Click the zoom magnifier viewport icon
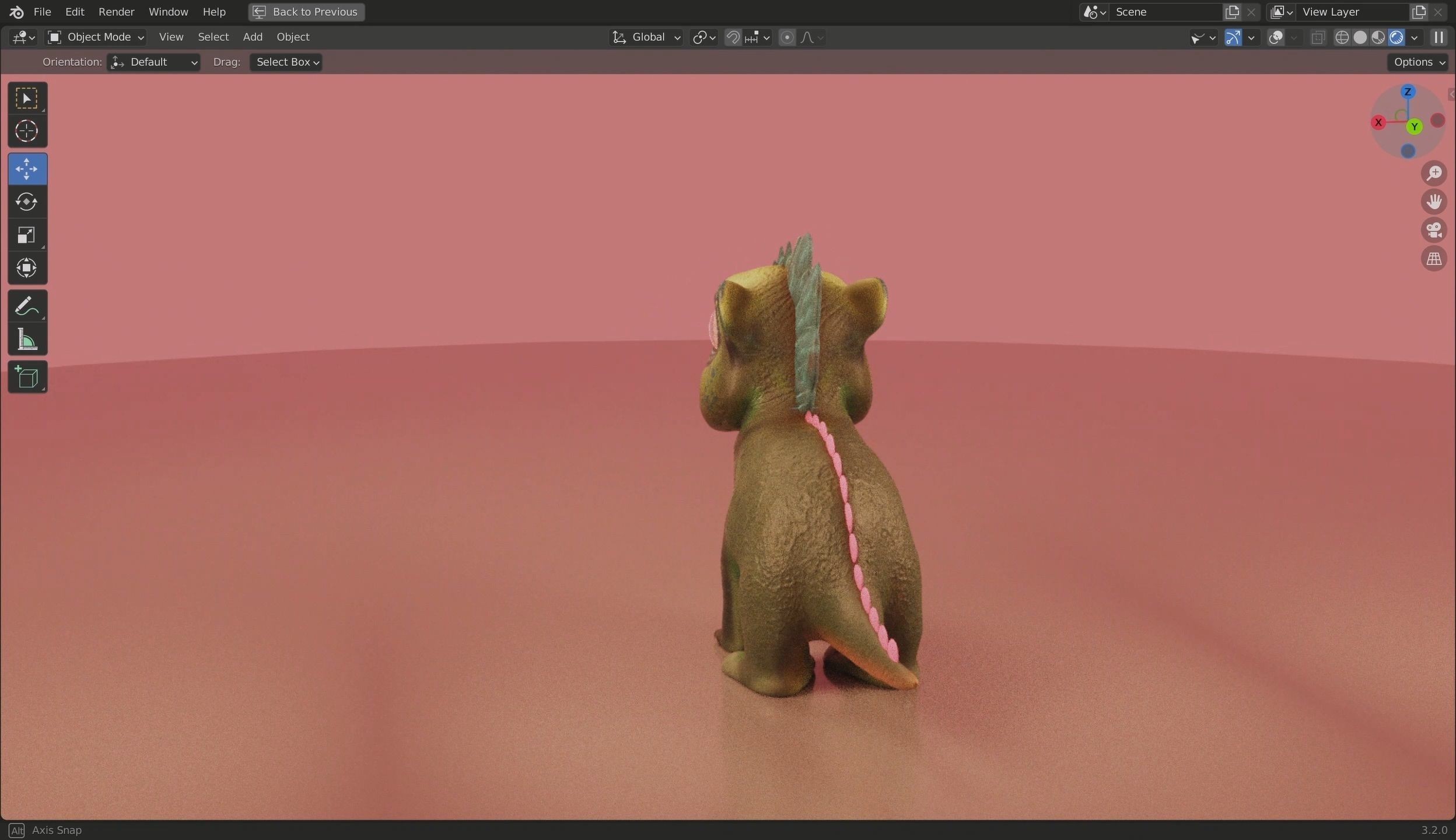The height and width of the screenshot is (840, 1456). coord(1434,173)
